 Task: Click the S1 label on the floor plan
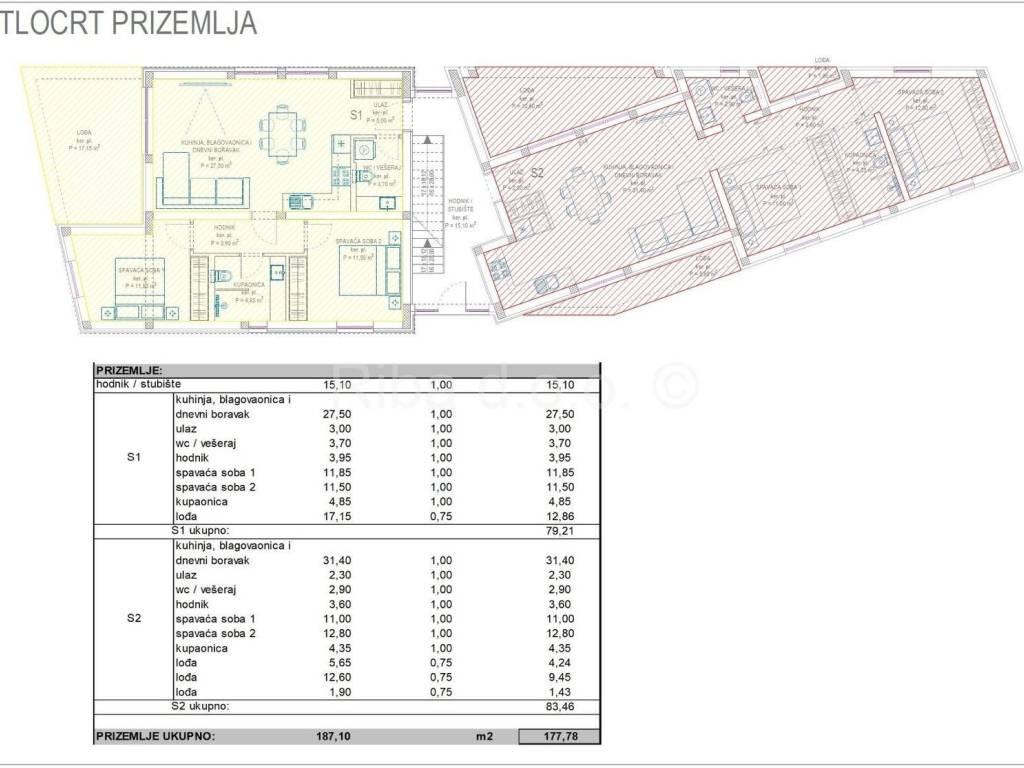click(x=356, y=116)
